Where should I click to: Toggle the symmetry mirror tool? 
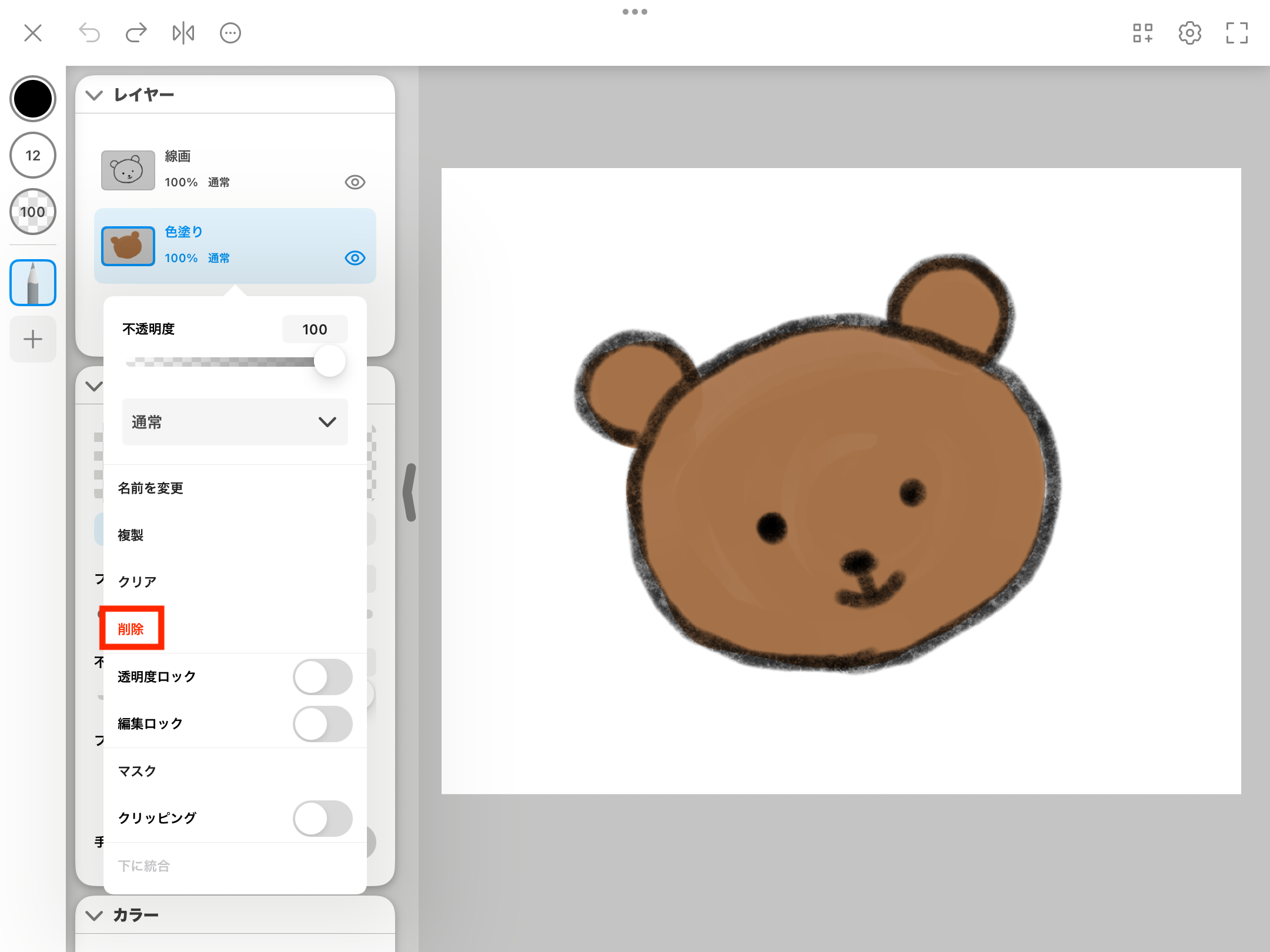(183, 33)
